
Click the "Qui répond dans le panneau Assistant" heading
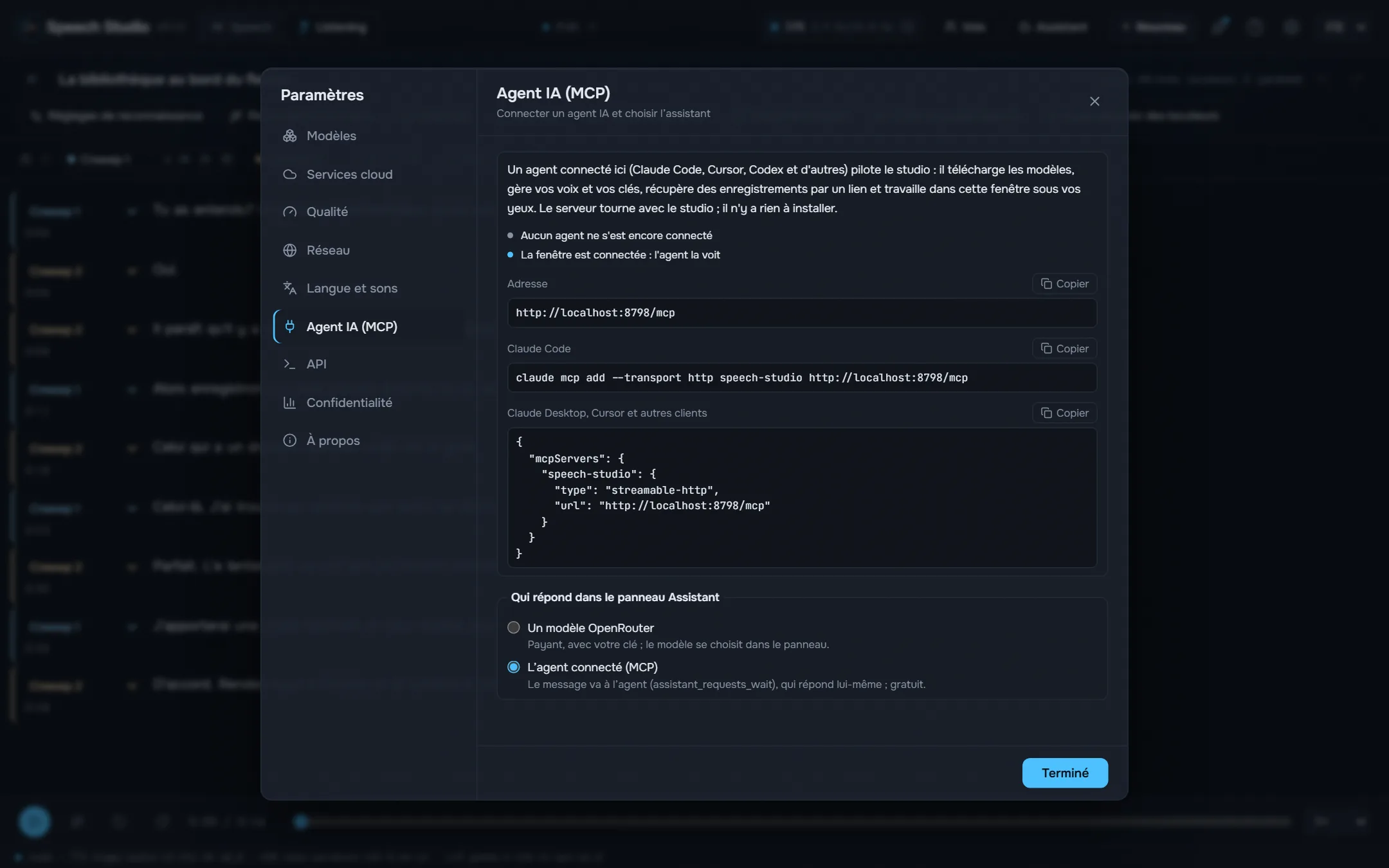(615, 597)
